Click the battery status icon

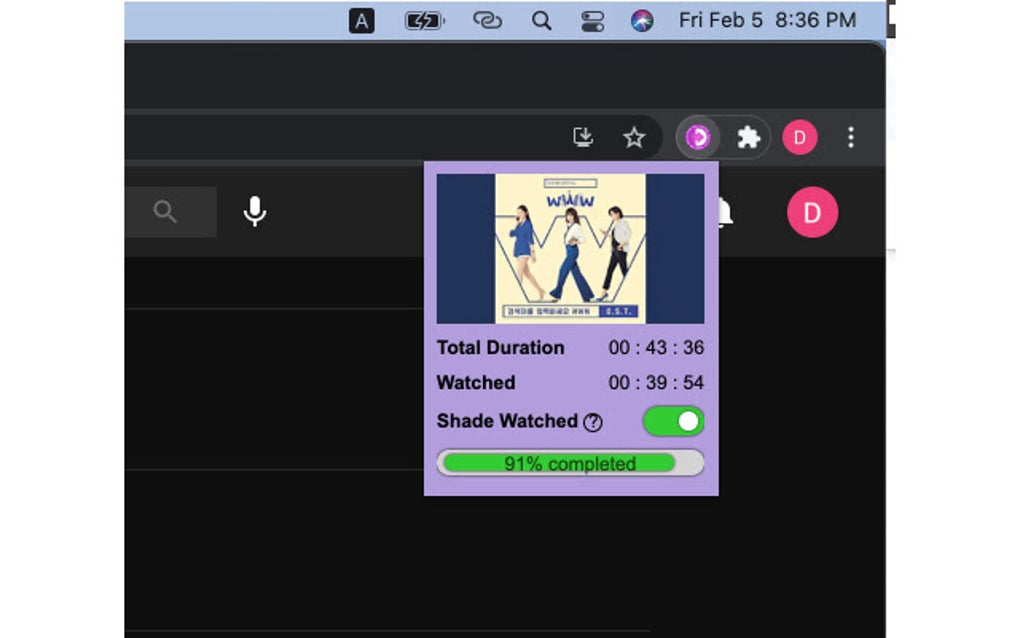click(x=423, y=20)
